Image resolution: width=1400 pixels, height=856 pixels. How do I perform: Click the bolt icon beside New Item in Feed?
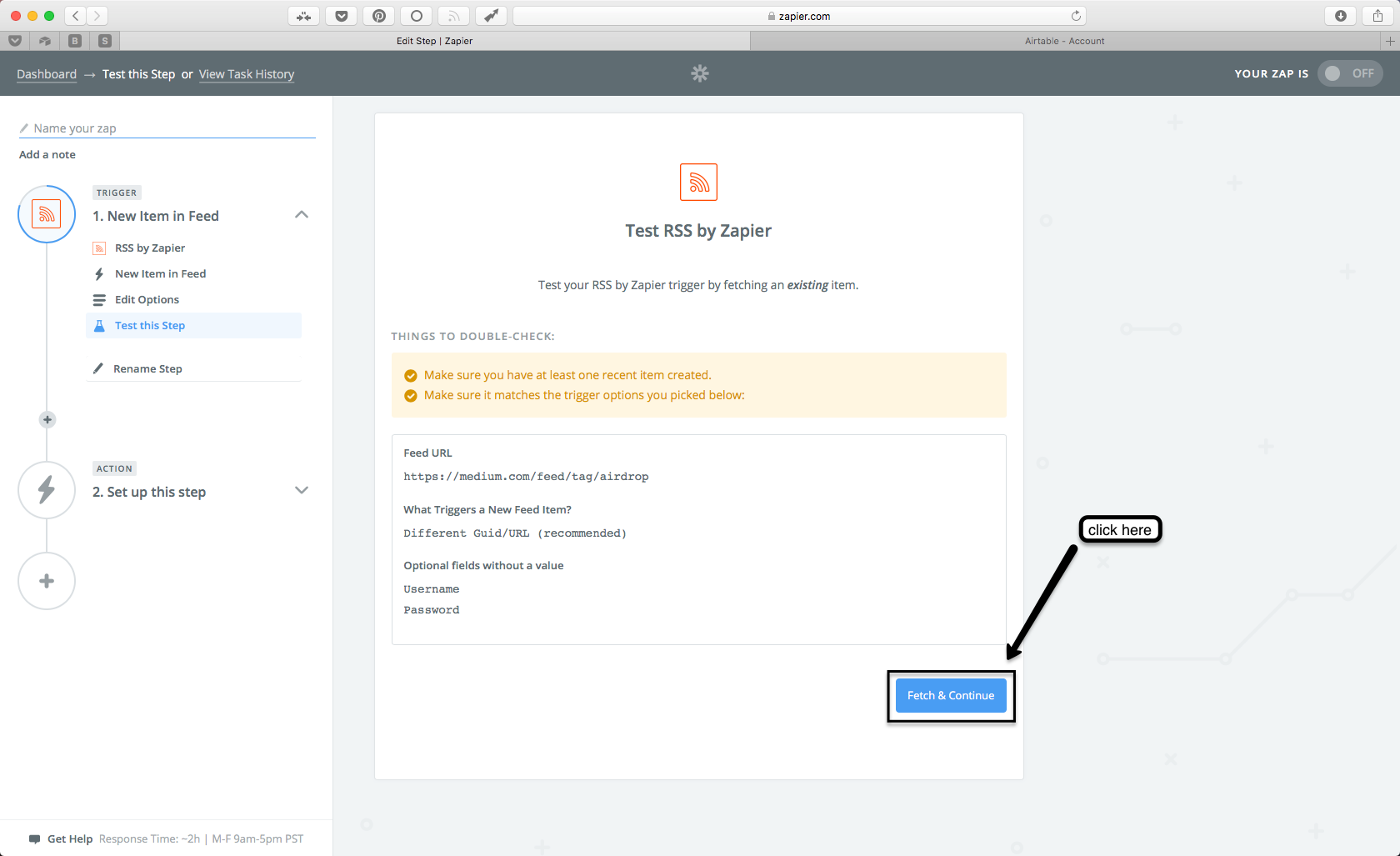[x=99, y=273]
